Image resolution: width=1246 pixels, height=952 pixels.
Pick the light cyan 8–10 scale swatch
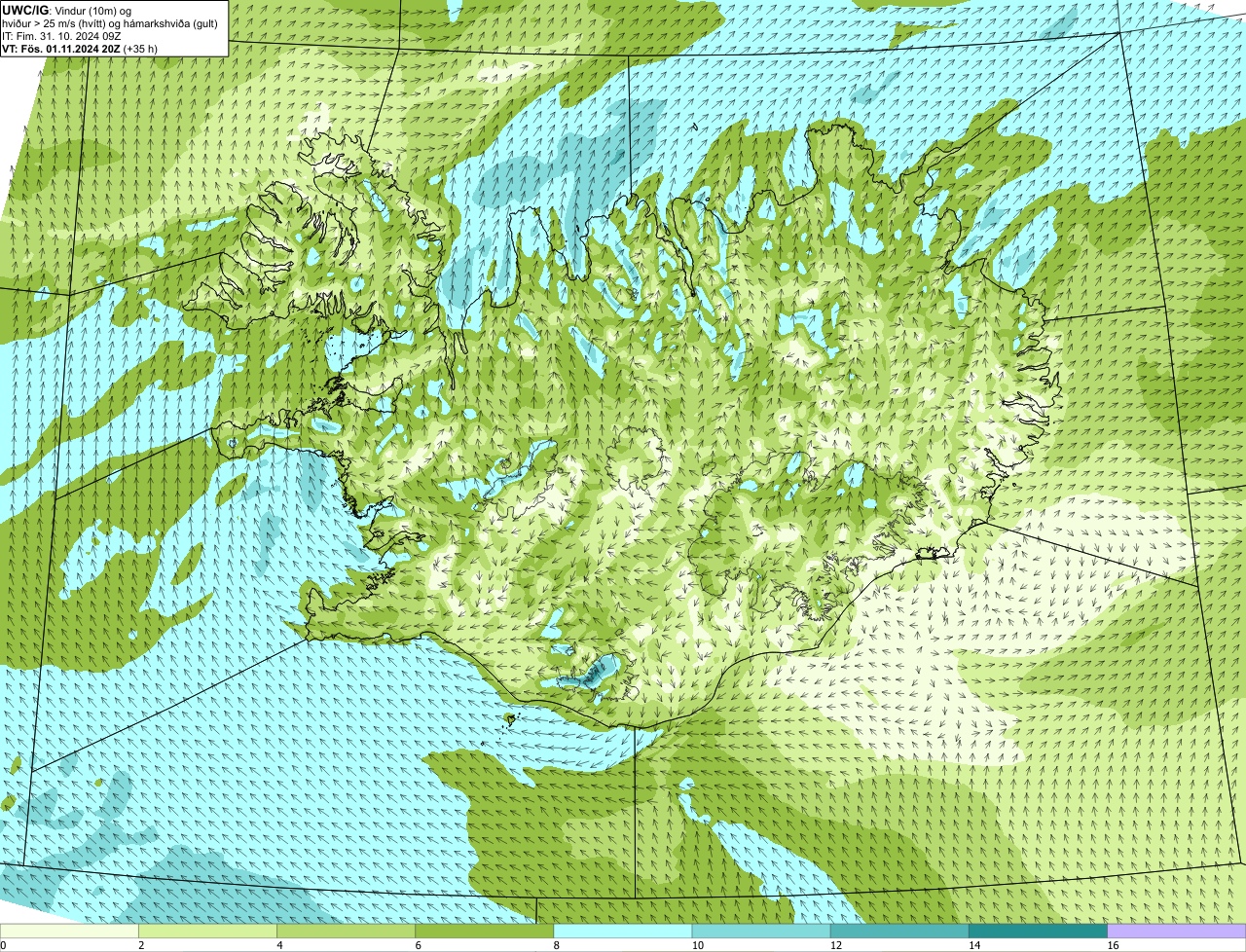point(623,931)
